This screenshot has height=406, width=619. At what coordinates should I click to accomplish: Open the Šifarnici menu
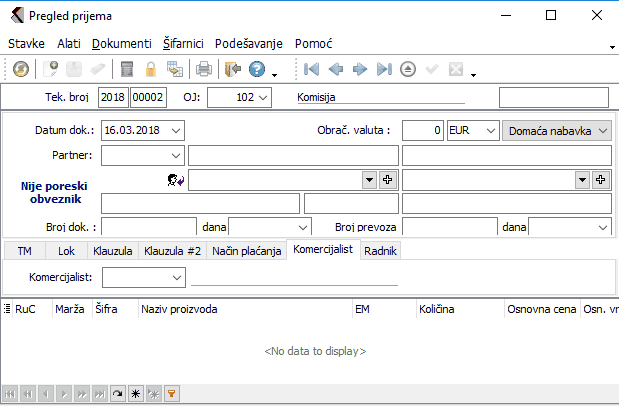coord(183,44)
